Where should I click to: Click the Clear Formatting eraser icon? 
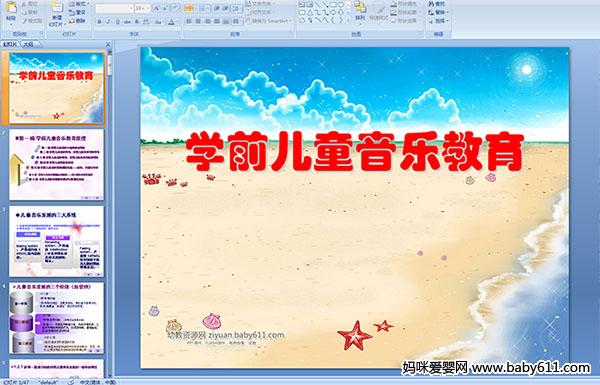[x=176, y=8]
